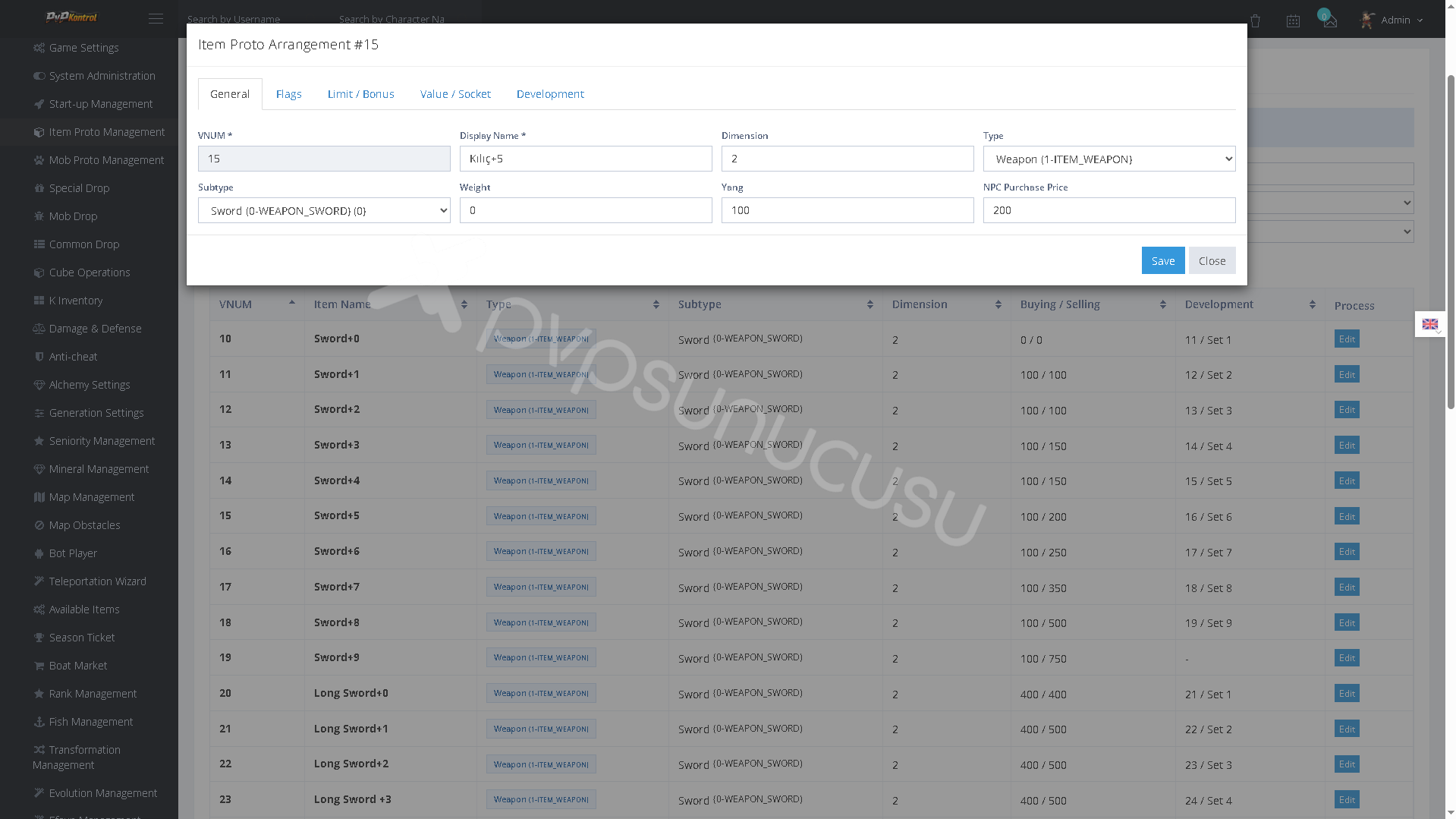Open the calendar icon in top bar
This screenshot has height=819, width=1456.
1293,21
